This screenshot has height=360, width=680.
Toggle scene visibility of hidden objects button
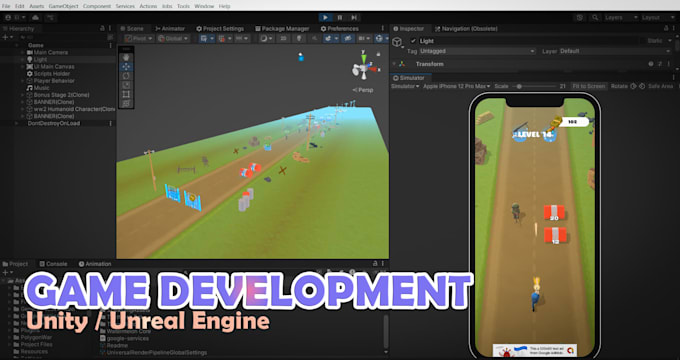[347, 38]
